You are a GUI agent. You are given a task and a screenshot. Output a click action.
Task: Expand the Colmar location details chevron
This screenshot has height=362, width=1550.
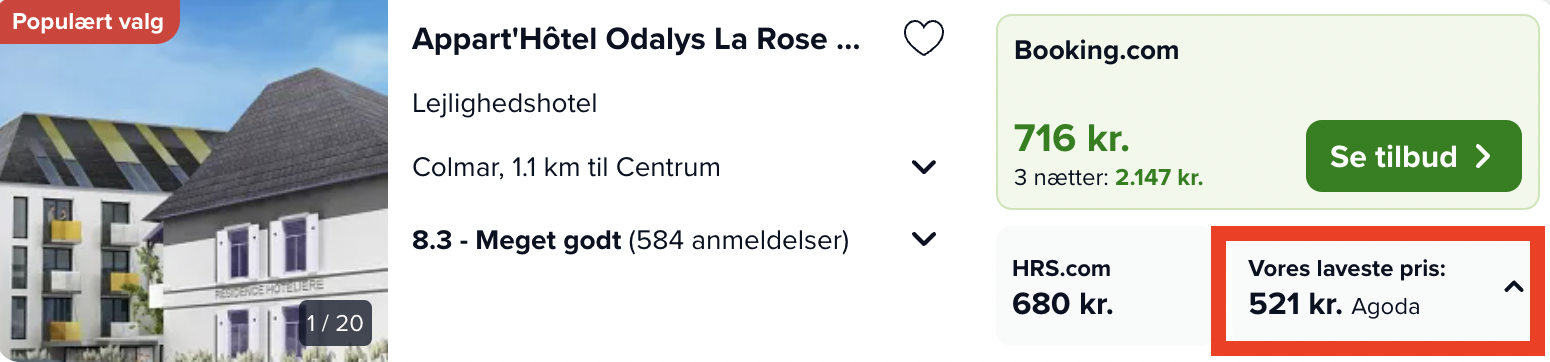coord(924,167)
